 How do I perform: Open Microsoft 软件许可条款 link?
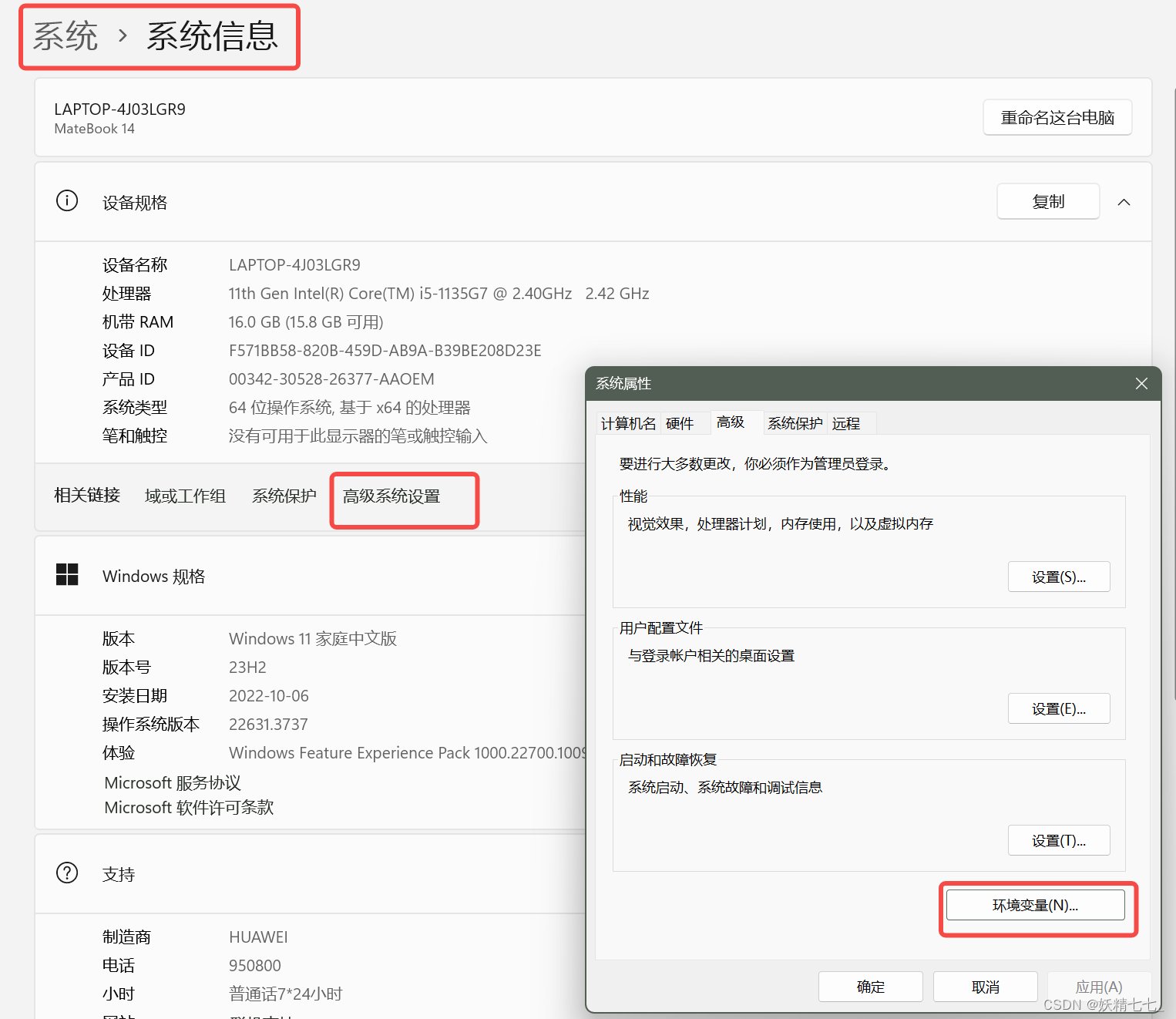pos(189,807)
